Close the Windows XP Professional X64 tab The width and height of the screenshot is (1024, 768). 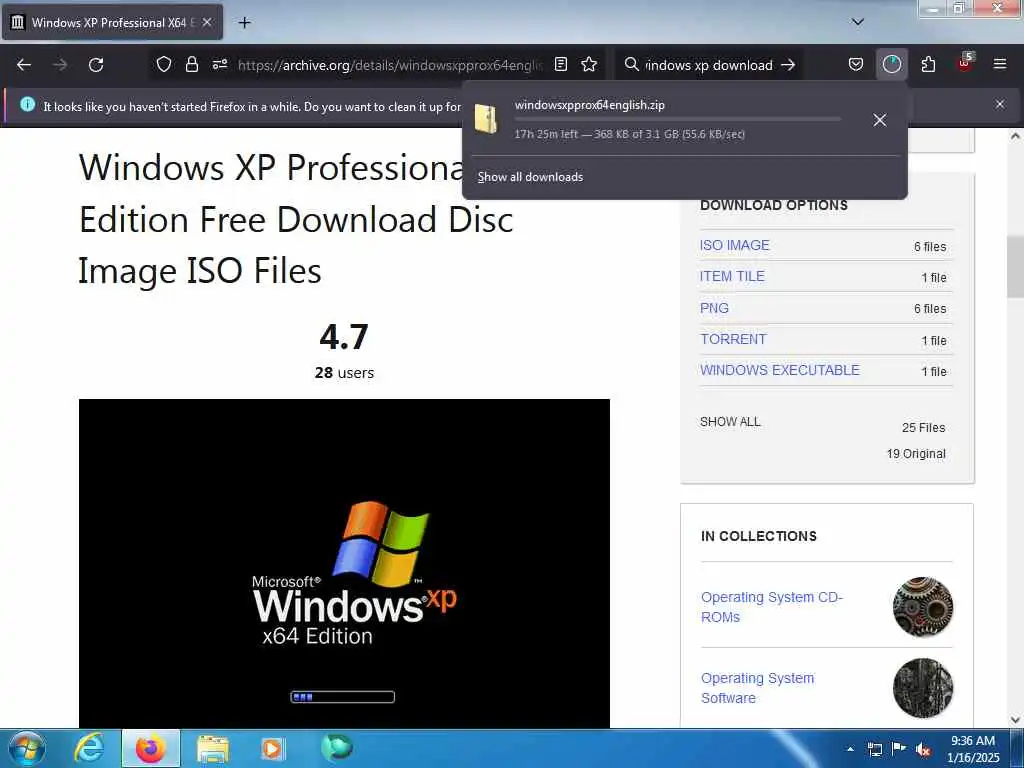tap(207, 22)
